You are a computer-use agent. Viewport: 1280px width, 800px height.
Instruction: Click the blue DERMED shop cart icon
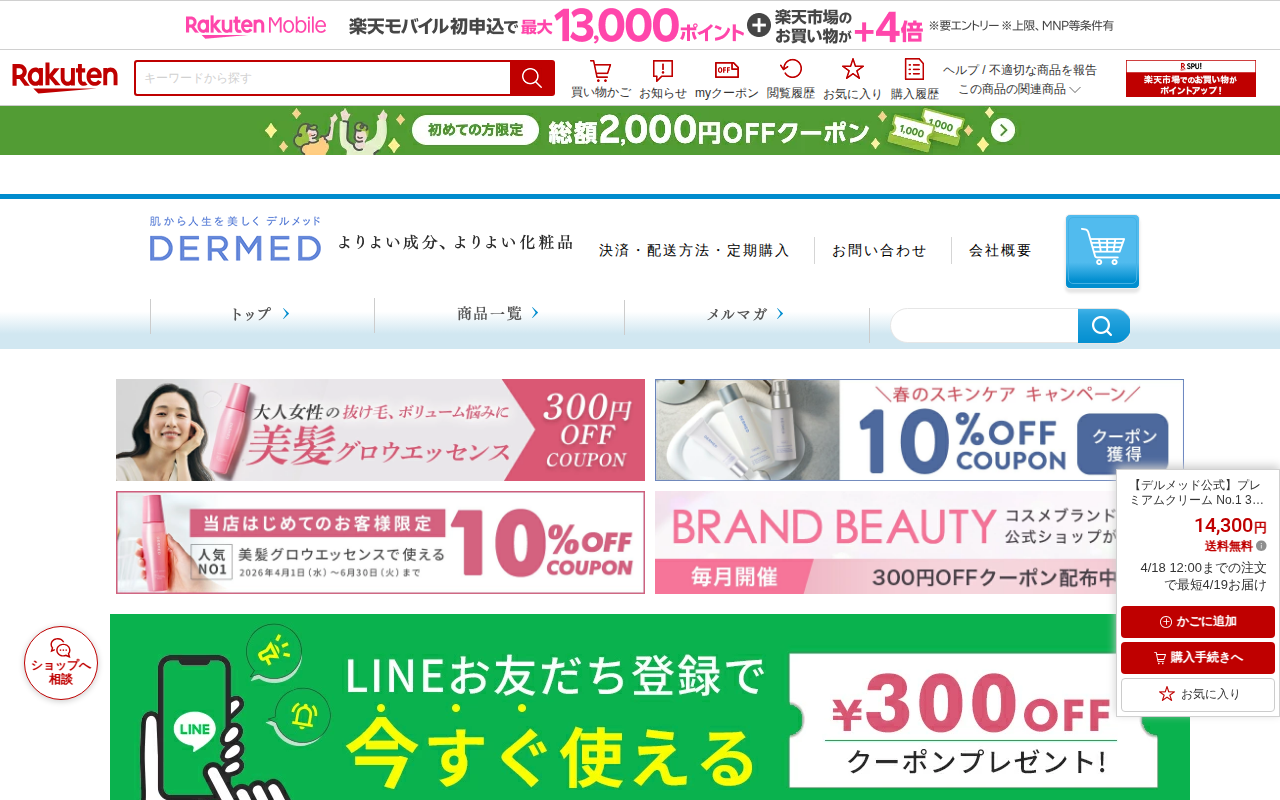1102,251
